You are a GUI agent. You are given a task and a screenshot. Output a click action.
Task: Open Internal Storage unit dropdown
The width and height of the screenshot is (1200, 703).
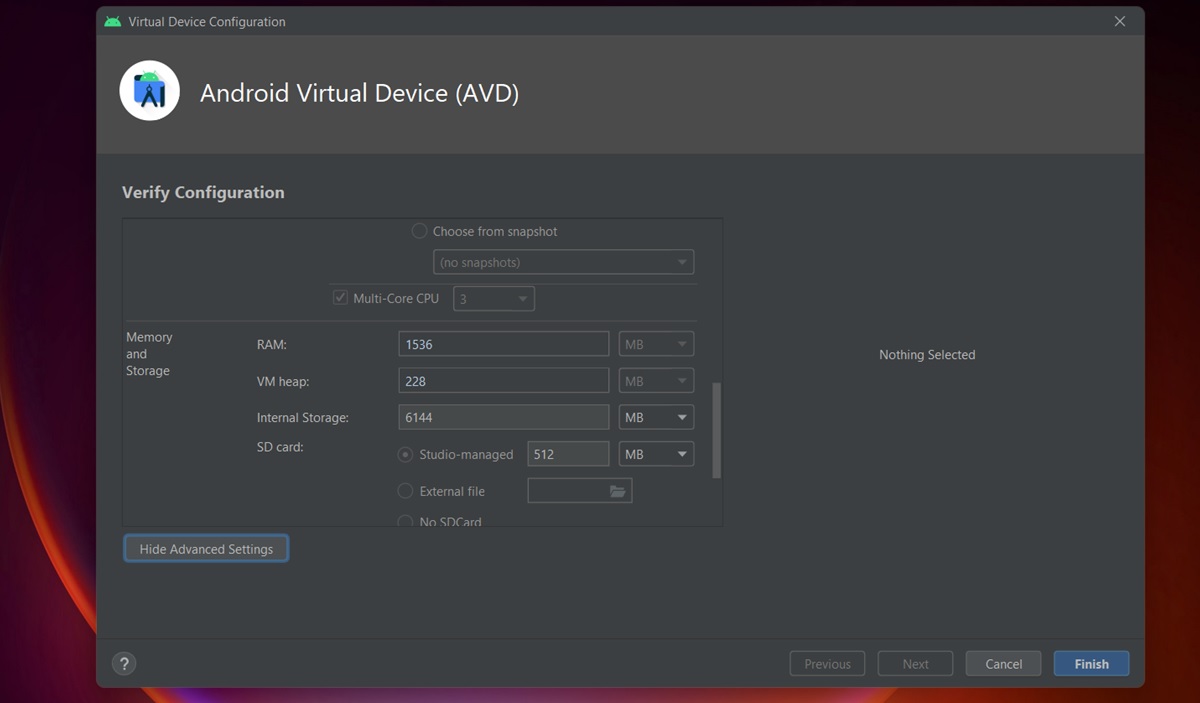(x=656, y=418)
